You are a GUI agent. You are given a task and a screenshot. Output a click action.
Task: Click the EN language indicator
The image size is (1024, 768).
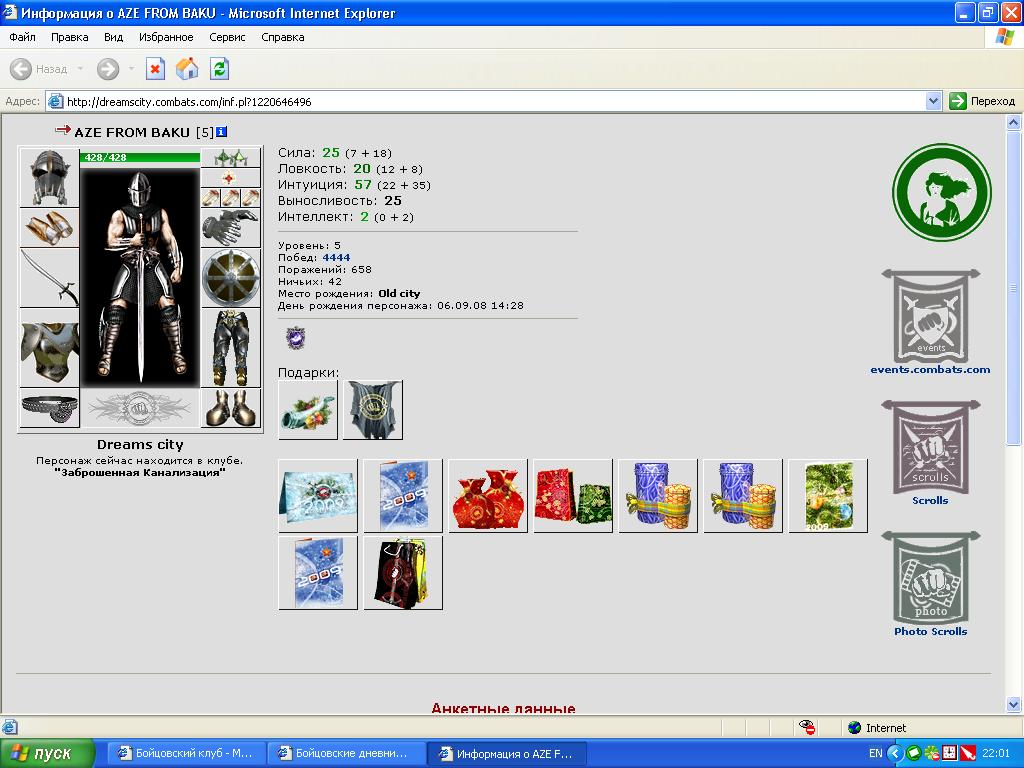click(876, 754)
